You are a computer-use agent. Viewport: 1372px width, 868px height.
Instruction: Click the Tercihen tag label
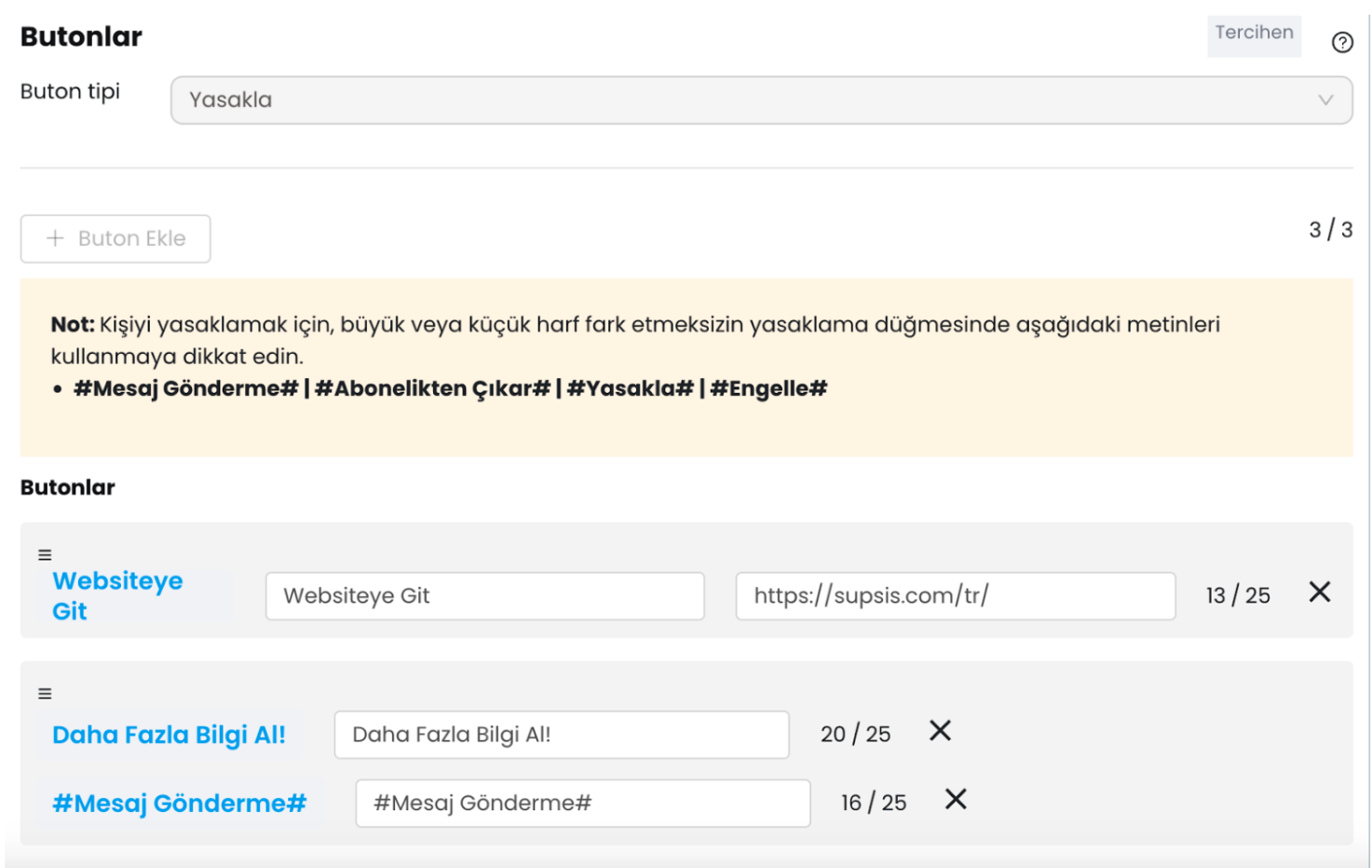pyautogui.click(x=1254, y=34)
